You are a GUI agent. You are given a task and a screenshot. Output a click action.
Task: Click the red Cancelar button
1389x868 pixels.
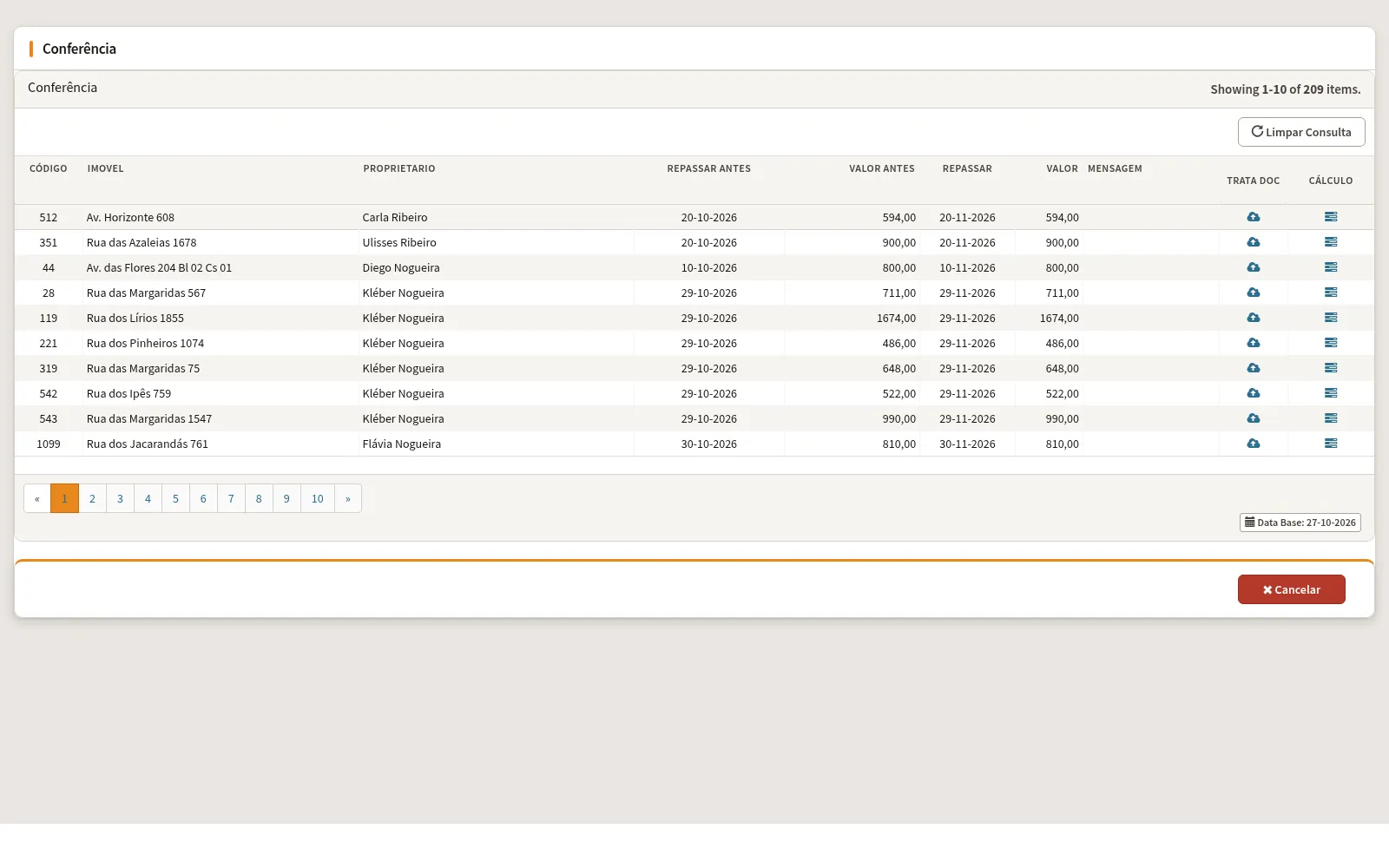(x=1292, y=589)
